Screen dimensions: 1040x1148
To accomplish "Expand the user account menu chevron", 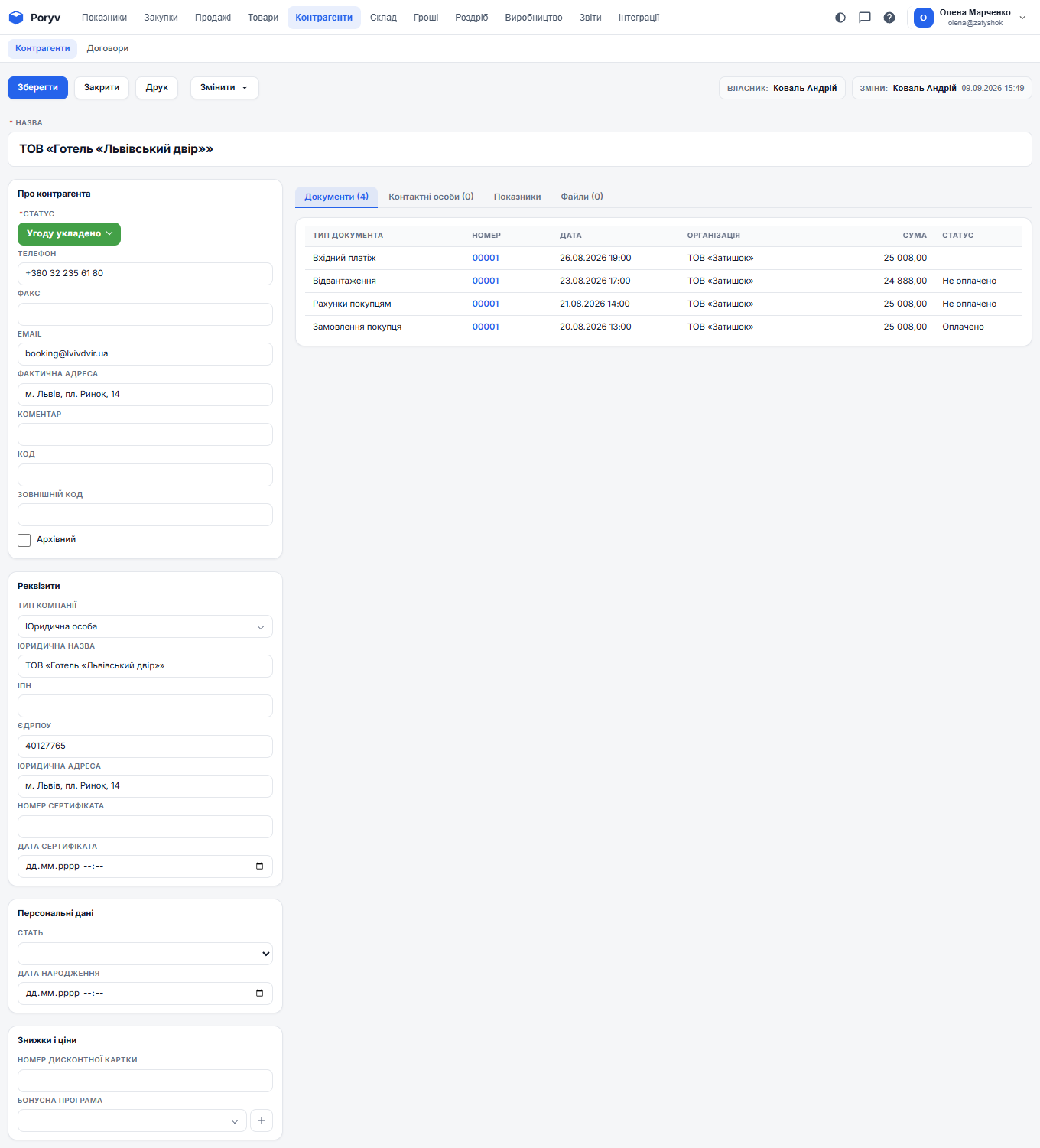I will point(1022,18).
